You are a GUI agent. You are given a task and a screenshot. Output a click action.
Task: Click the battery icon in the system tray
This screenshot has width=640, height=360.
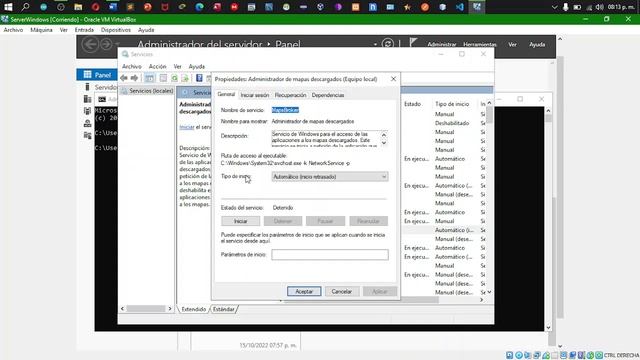tap(577, 7)
